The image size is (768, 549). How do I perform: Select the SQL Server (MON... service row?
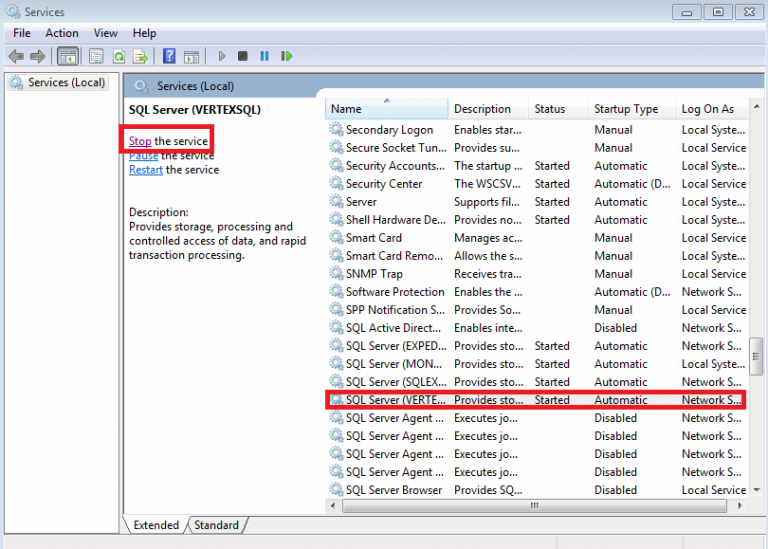point(536,364)
